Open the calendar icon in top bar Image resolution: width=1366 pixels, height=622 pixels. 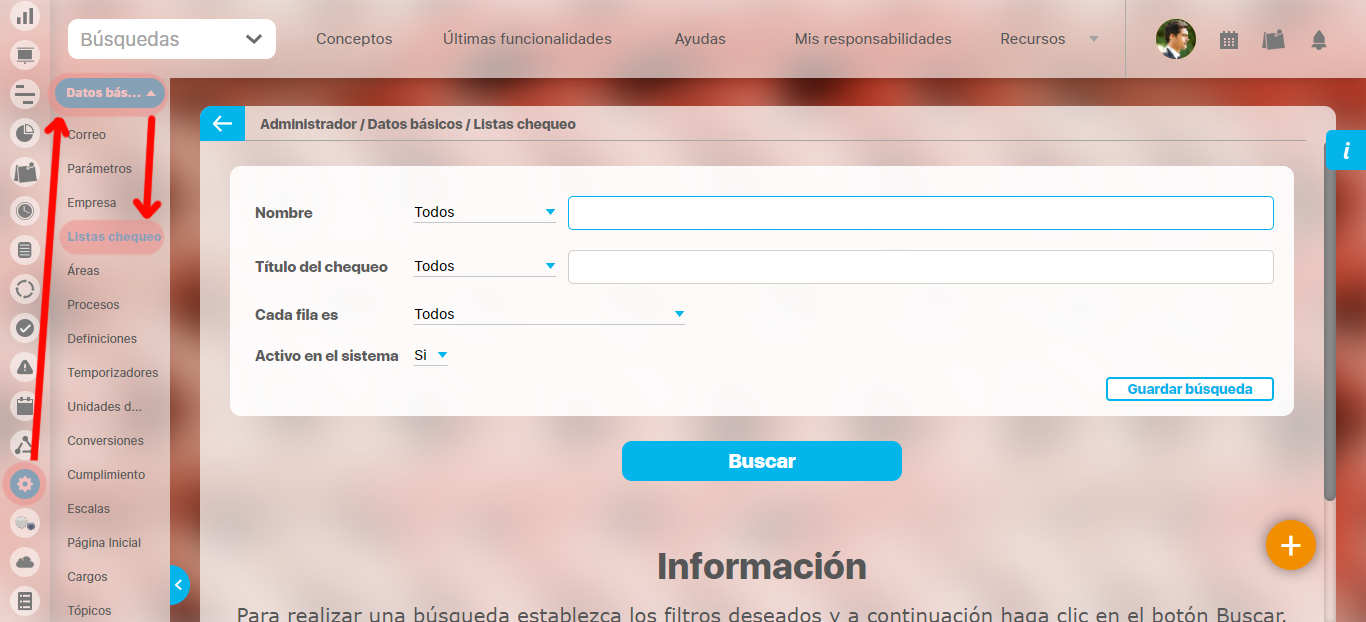tap(1229, 40)
